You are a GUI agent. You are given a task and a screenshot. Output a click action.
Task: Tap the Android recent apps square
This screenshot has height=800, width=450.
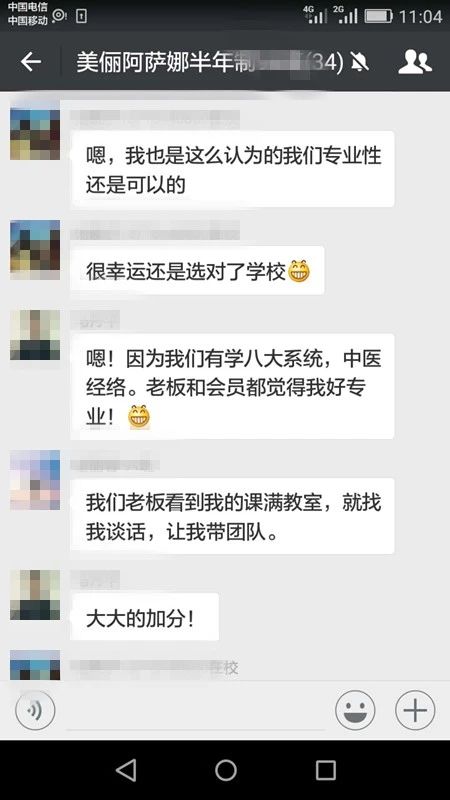point(326,770)
